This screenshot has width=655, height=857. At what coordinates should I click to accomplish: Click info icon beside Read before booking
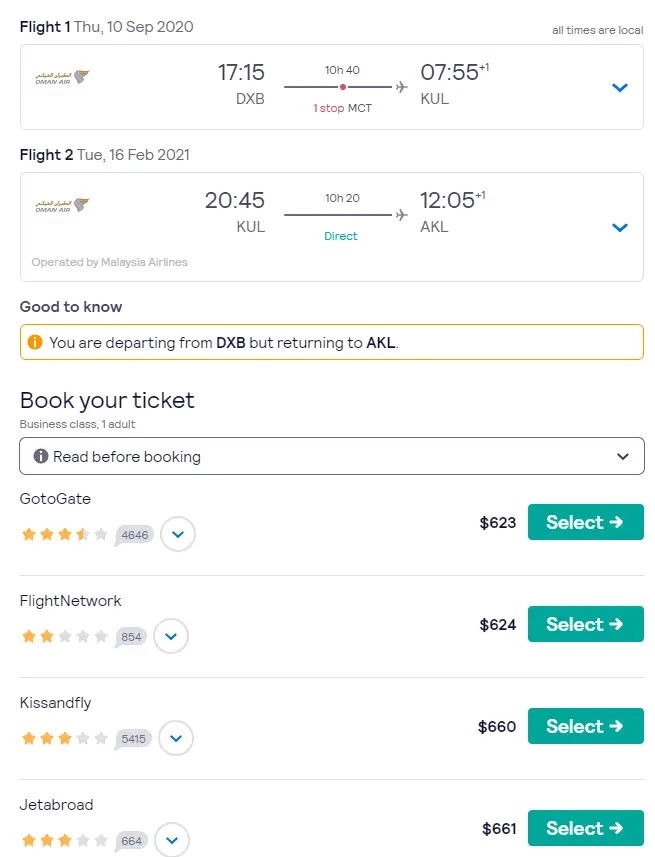click(41, 456)
